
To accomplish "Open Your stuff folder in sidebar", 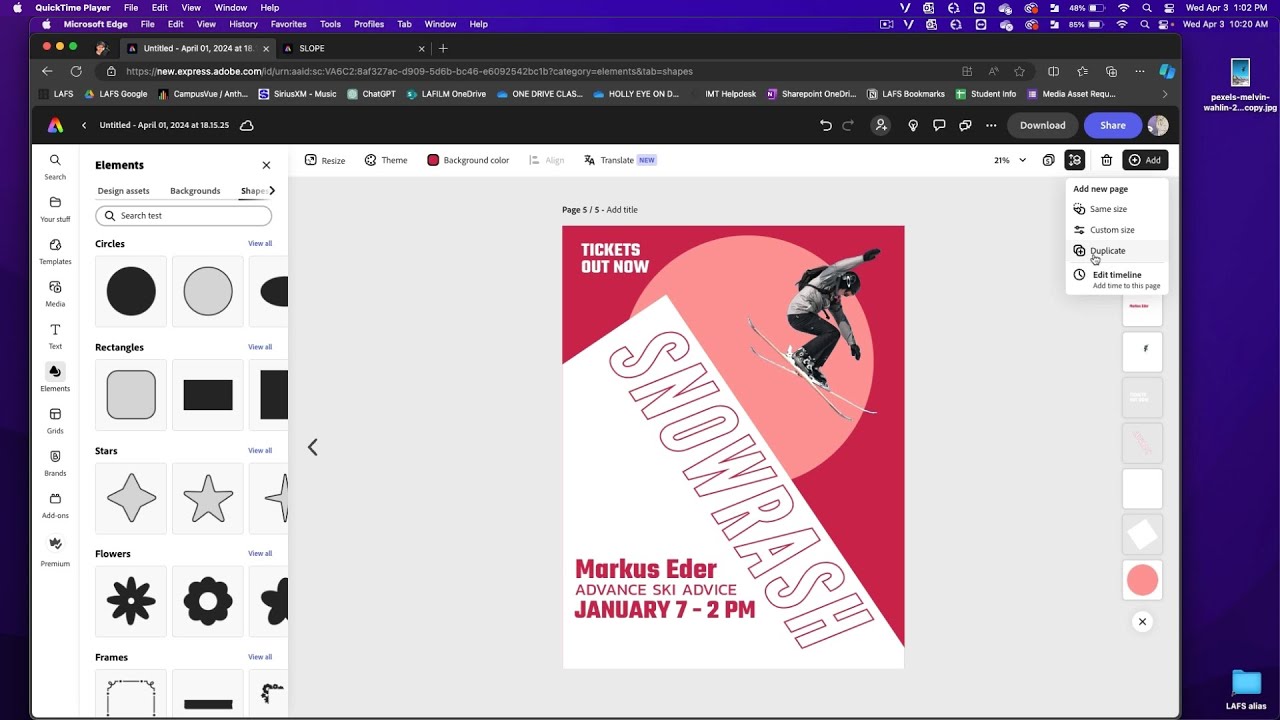I will pyautogui.click(x=55, y=209).
